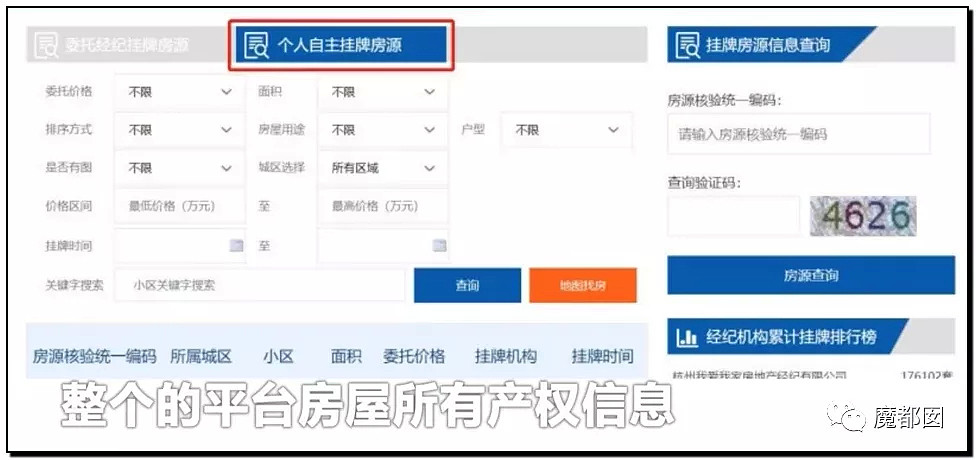Click the 房源核验统一编码 column header
Viewport: 976px width, 460px height.
94,357
